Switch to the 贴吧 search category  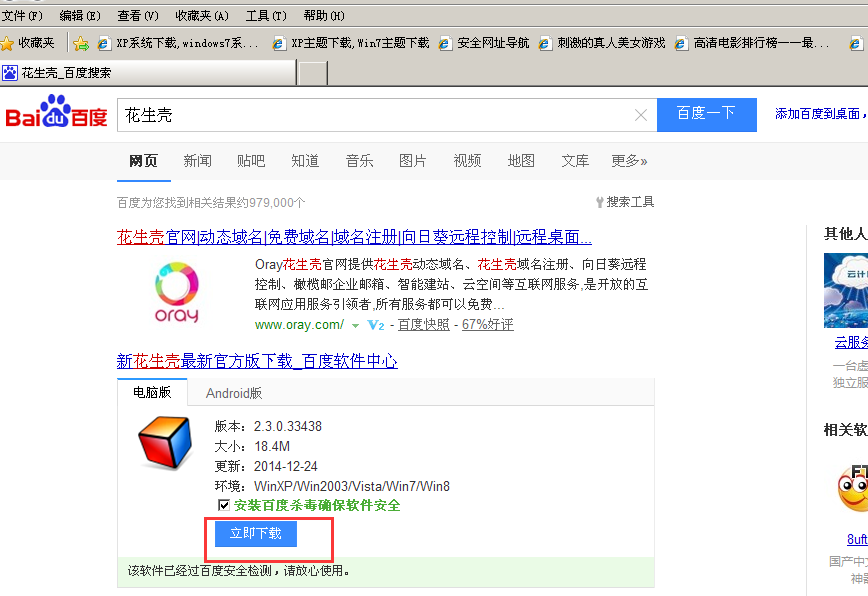(251, 161)
